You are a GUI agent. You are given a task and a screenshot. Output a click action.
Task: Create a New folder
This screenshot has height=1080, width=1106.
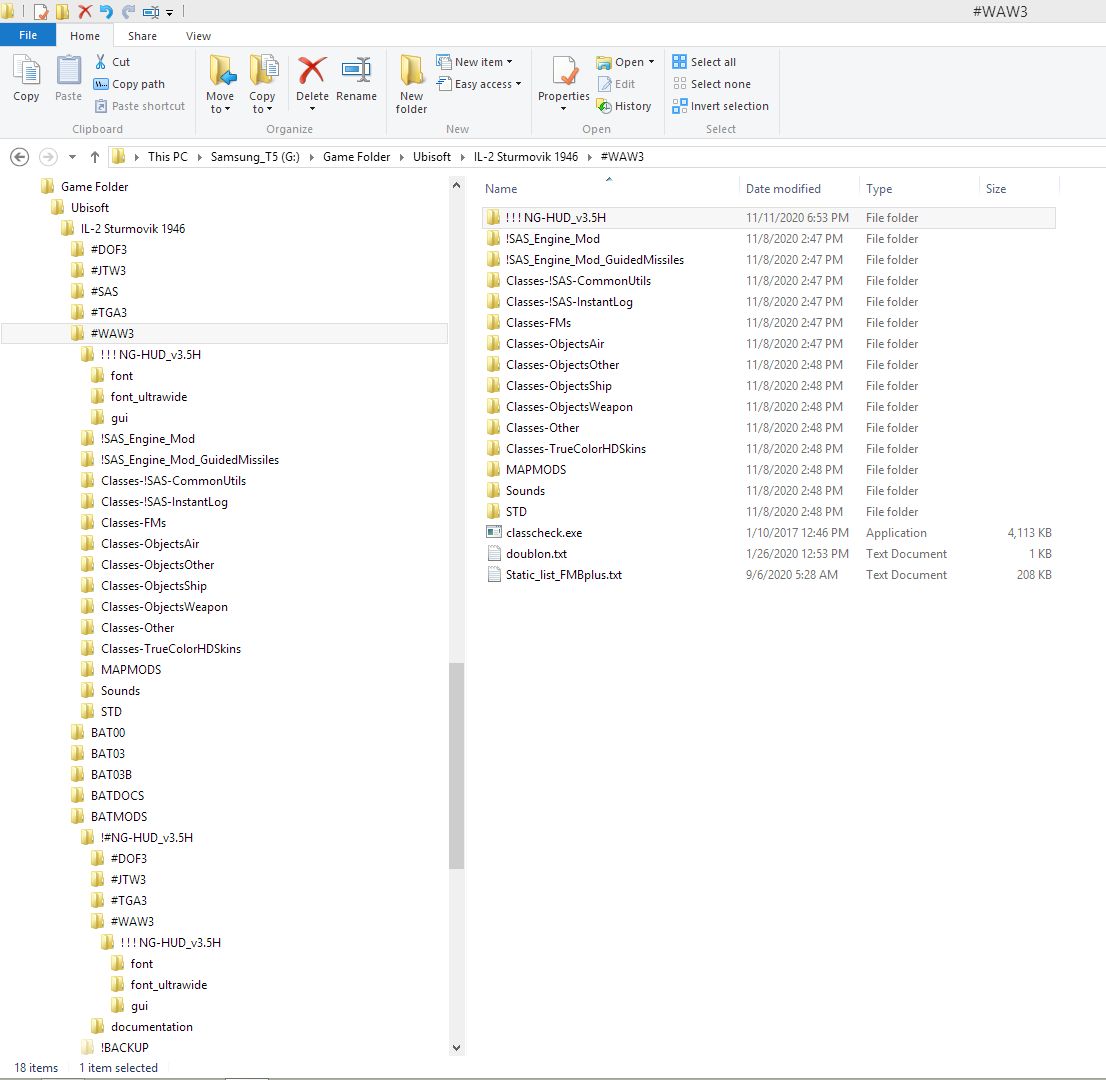click(x=411, y=84)
